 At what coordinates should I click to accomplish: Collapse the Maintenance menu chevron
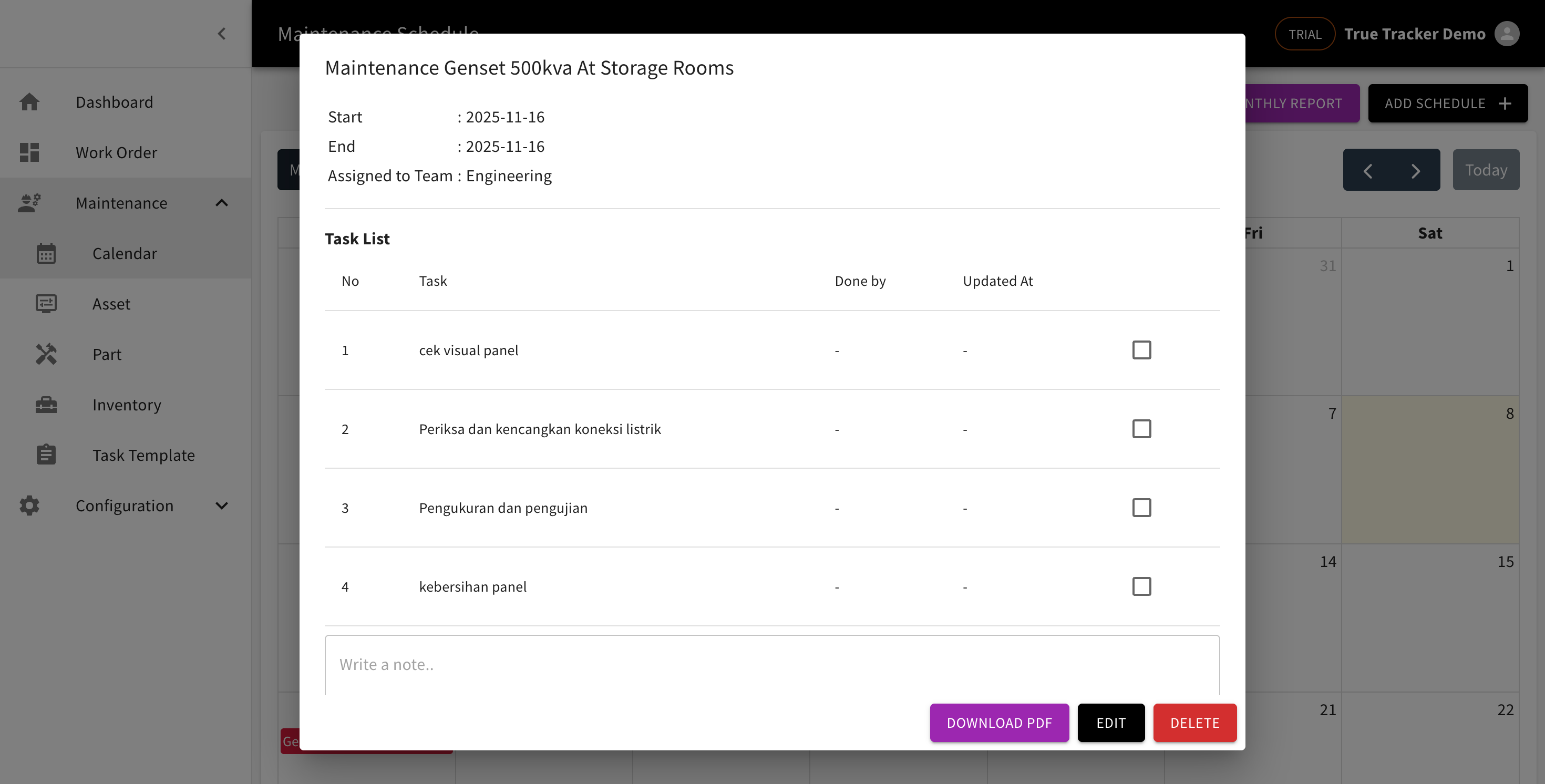pos(221,203)
